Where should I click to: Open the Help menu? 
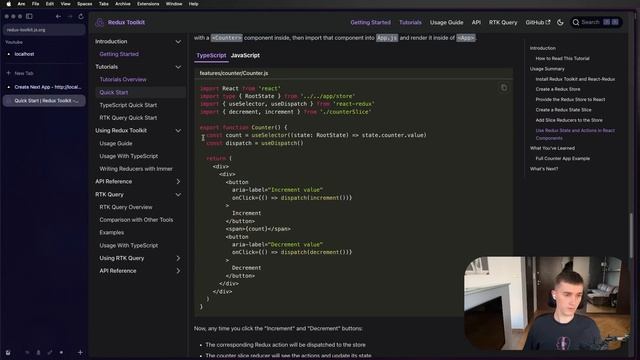(193, 4)
